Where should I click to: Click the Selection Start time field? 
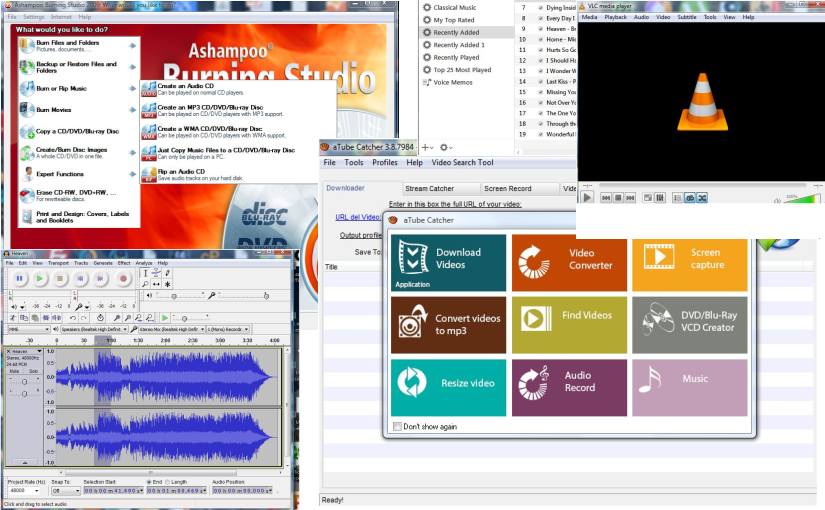(114, 491)
